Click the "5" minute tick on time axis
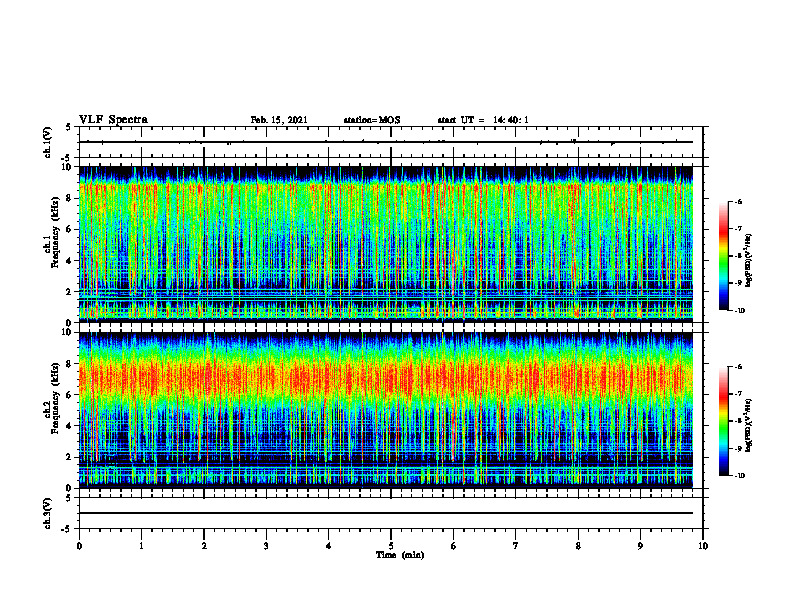Viewport: 792px width, 612px height. pyautogui.click(x=391, y=546)
